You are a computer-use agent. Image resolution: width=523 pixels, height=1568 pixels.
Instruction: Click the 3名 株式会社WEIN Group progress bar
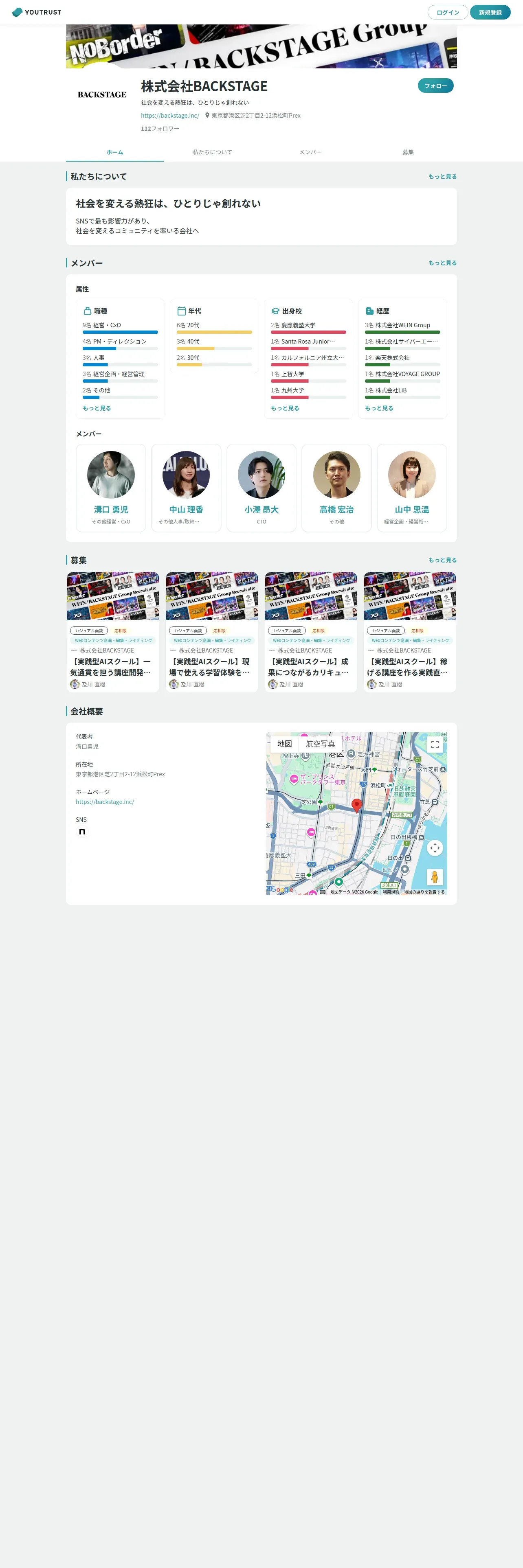click(402, 332)
